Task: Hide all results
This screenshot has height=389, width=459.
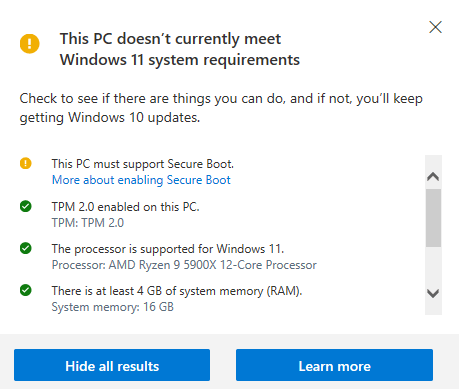Action: (112, 365)
